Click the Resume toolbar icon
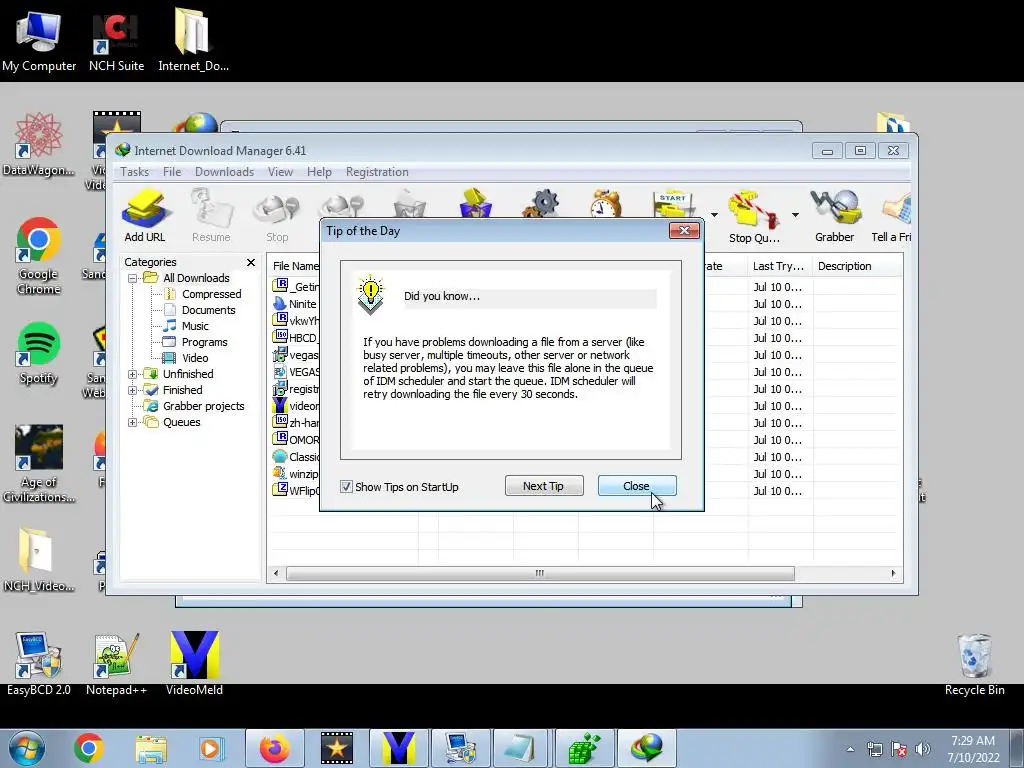The width and height of the screenshot is (1024, 768). pyautogui.click(x=211, y=216)
